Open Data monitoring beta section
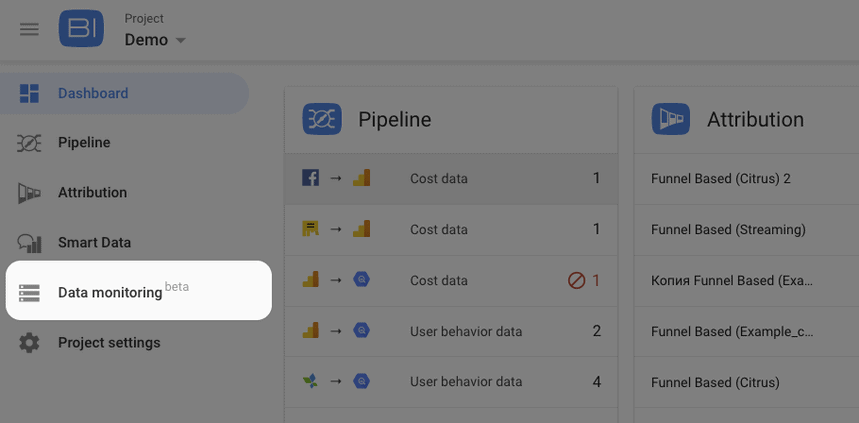The height and width of the screenshot is (423, 859). click(x=110, y=292)
